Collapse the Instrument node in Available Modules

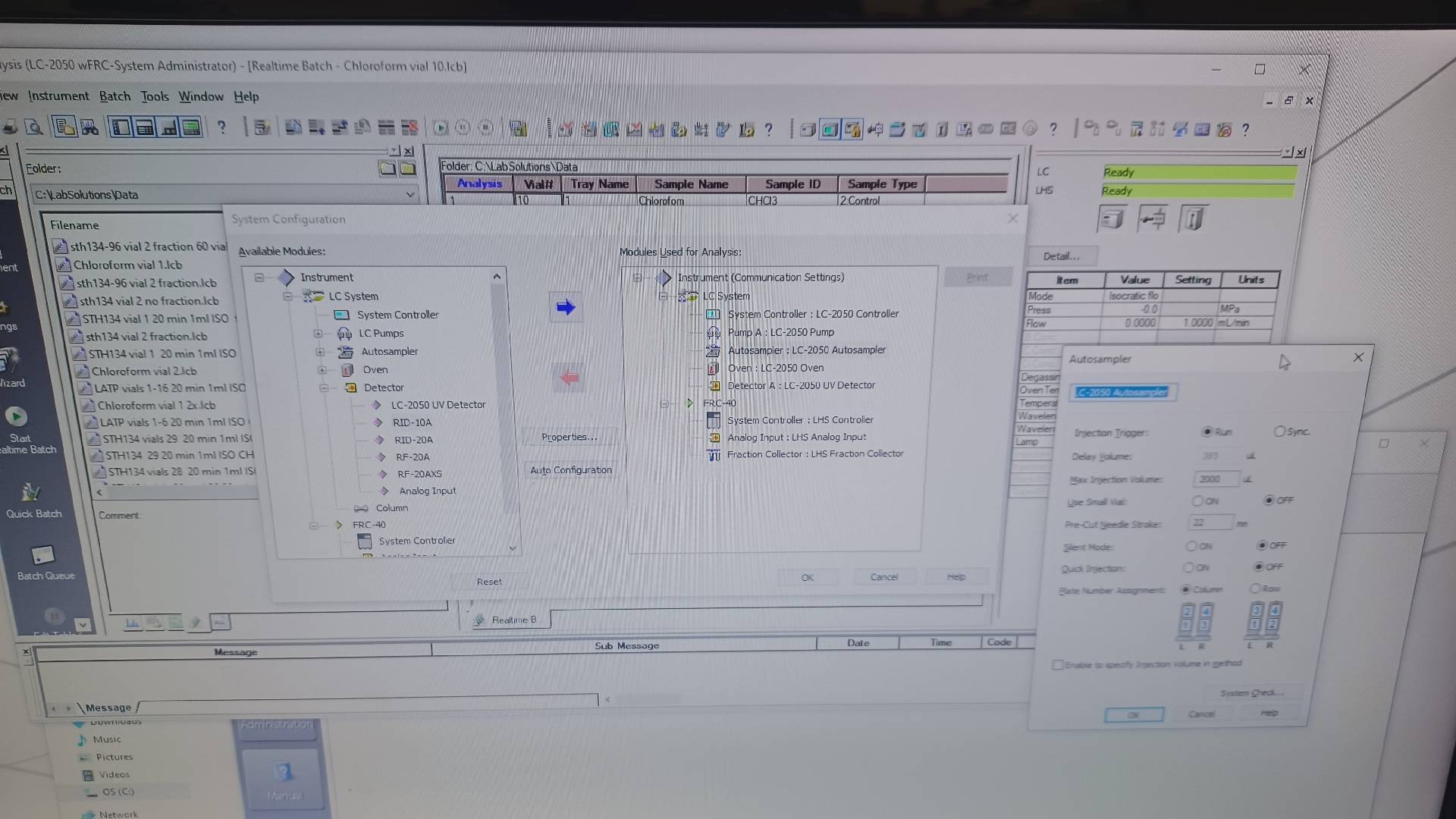[259, 278]
